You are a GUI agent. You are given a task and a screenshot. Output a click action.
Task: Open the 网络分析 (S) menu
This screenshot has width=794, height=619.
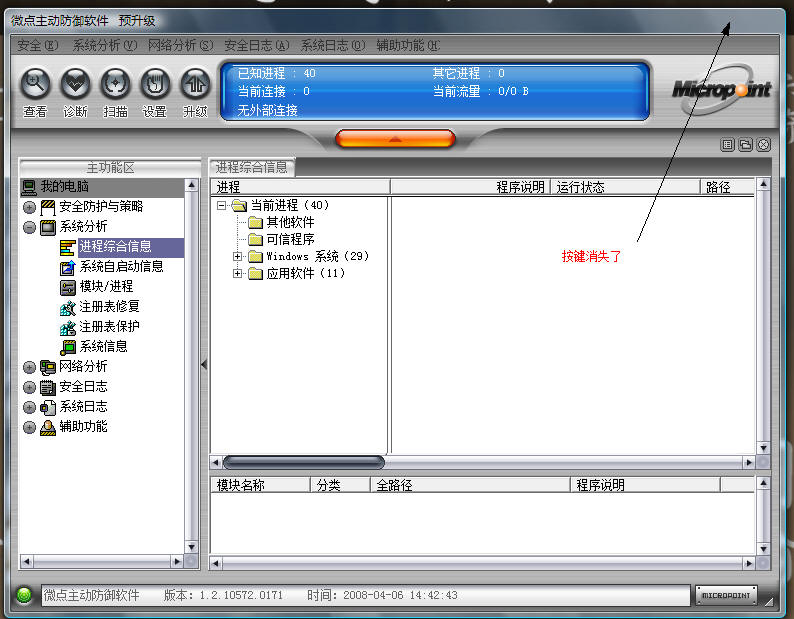[180, 46]
